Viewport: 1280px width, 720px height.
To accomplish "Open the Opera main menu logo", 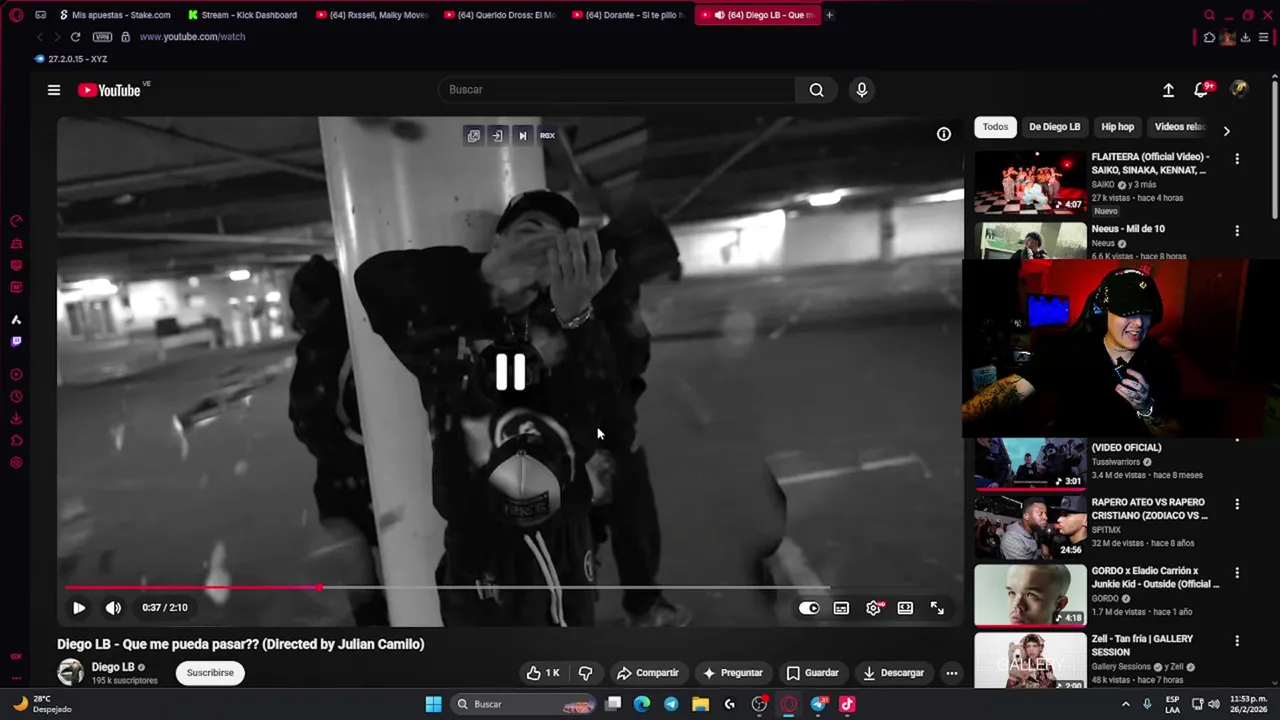I will click(x=16, y=15).
